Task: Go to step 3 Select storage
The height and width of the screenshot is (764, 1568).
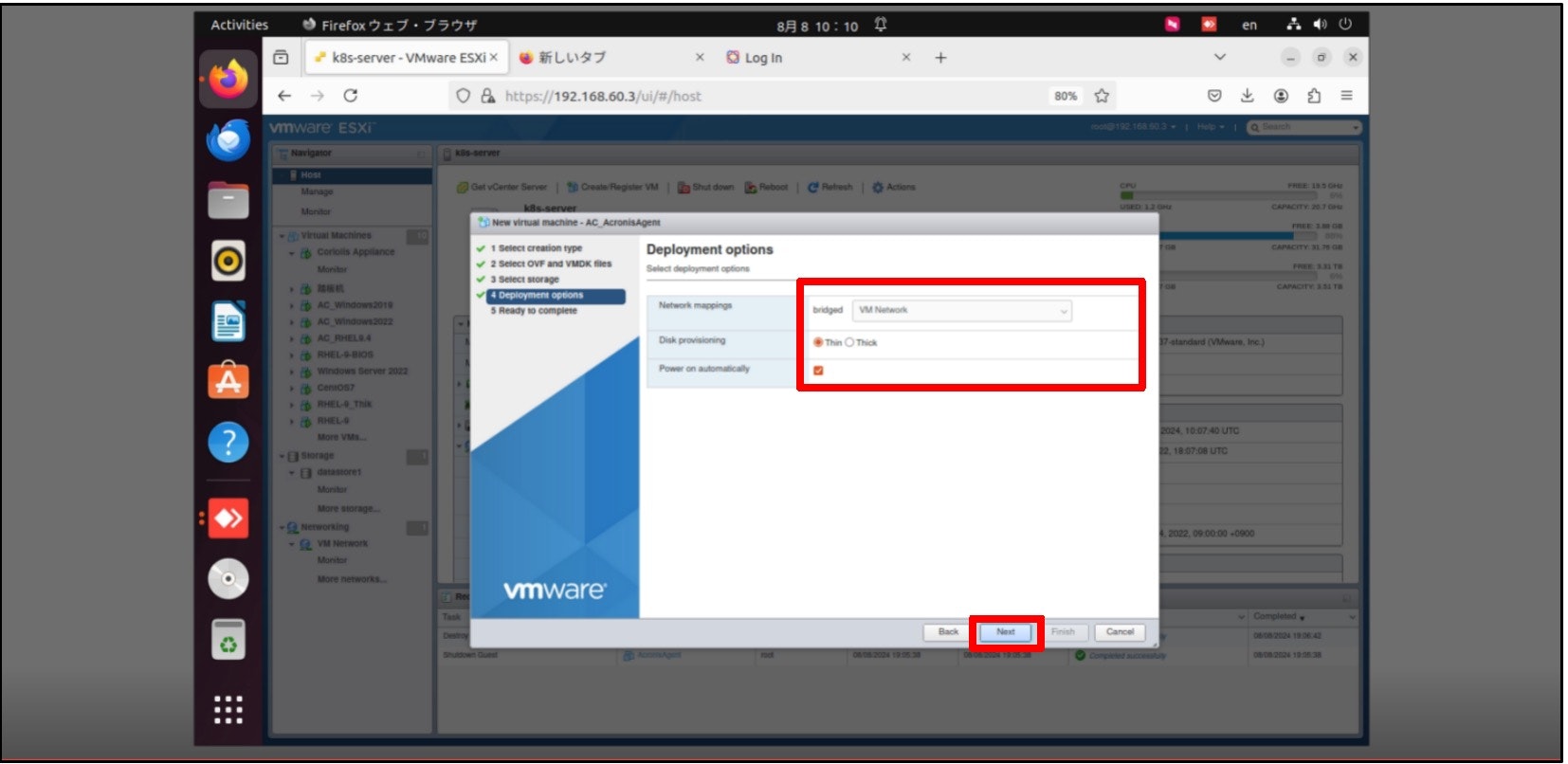Action: (x=524, y=280)
